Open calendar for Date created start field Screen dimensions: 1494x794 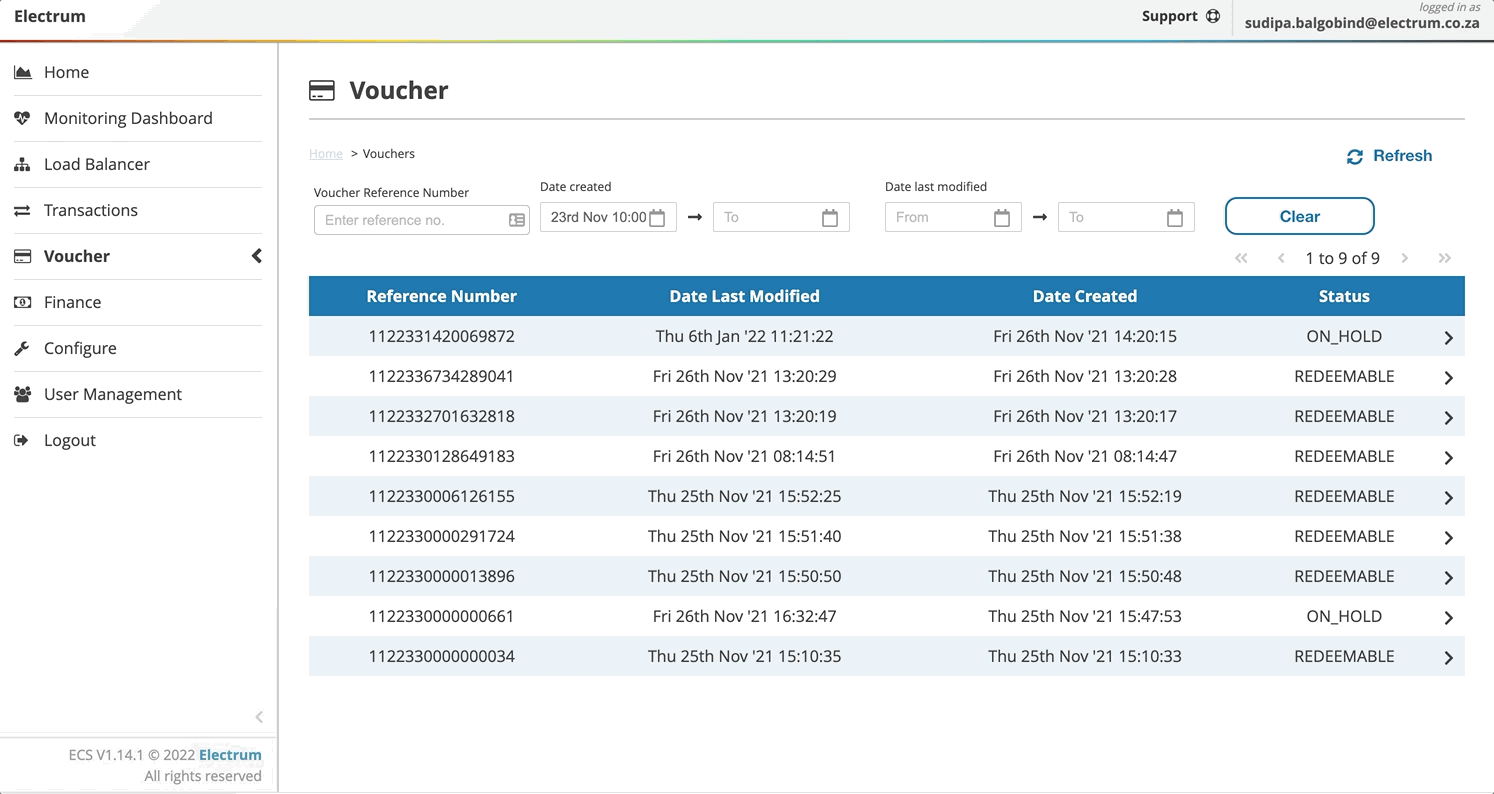tap(657, 218)
